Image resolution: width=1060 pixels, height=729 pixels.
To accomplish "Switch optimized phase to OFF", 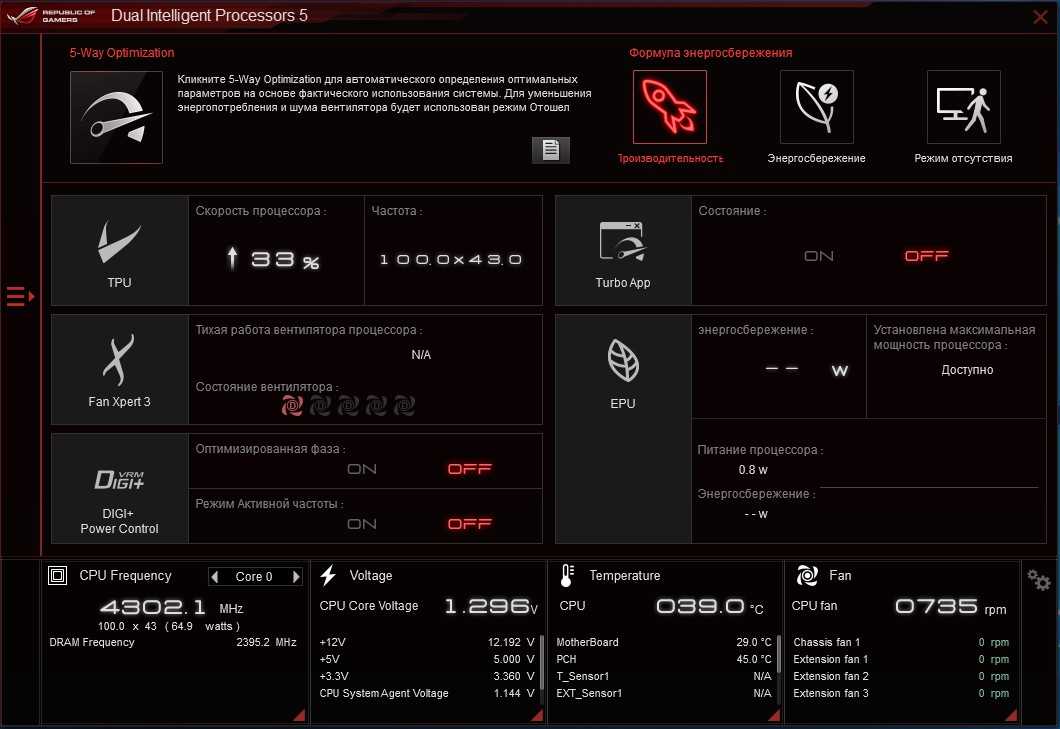I will [x=469, y=469].
